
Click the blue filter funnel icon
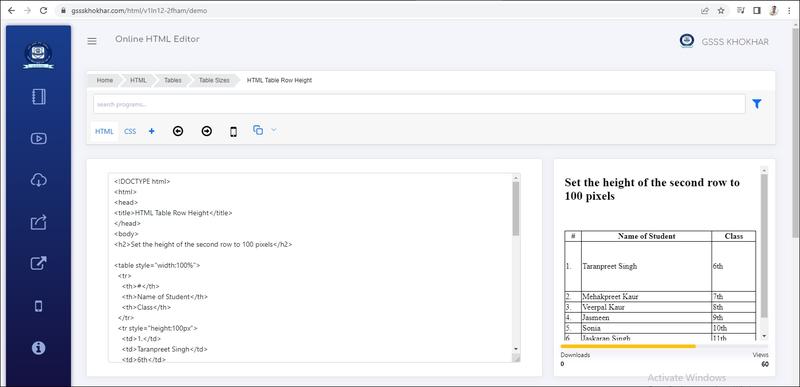[x=757, y=104]
